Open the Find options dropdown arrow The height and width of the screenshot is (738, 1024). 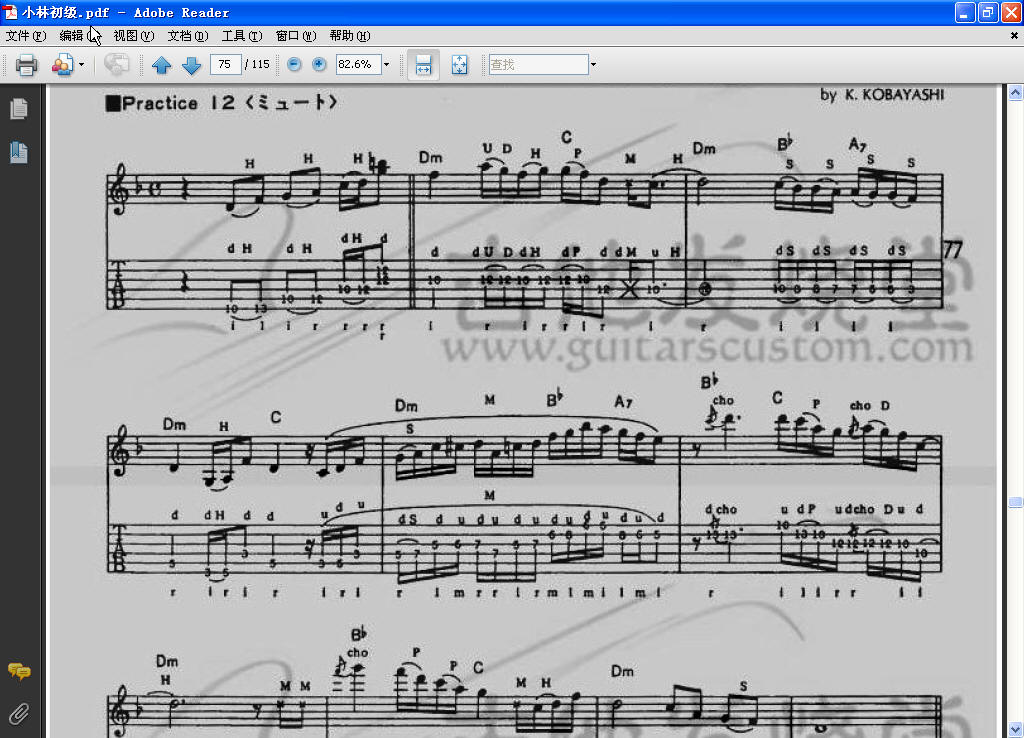[x=593, y=64]
